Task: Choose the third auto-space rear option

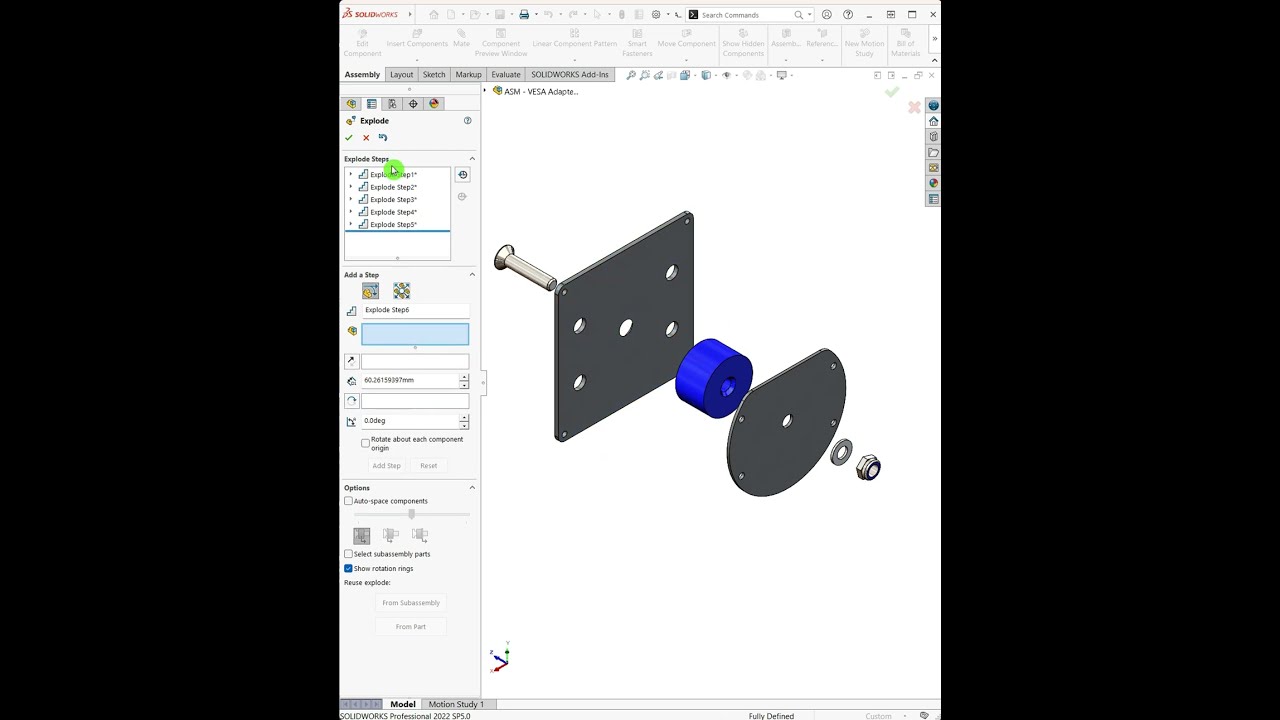Action: coord(420,536)
